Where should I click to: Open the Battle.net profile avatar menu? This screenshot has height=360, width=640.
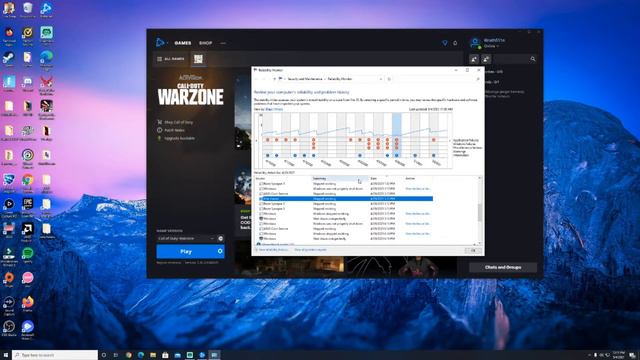click(475, 42)
